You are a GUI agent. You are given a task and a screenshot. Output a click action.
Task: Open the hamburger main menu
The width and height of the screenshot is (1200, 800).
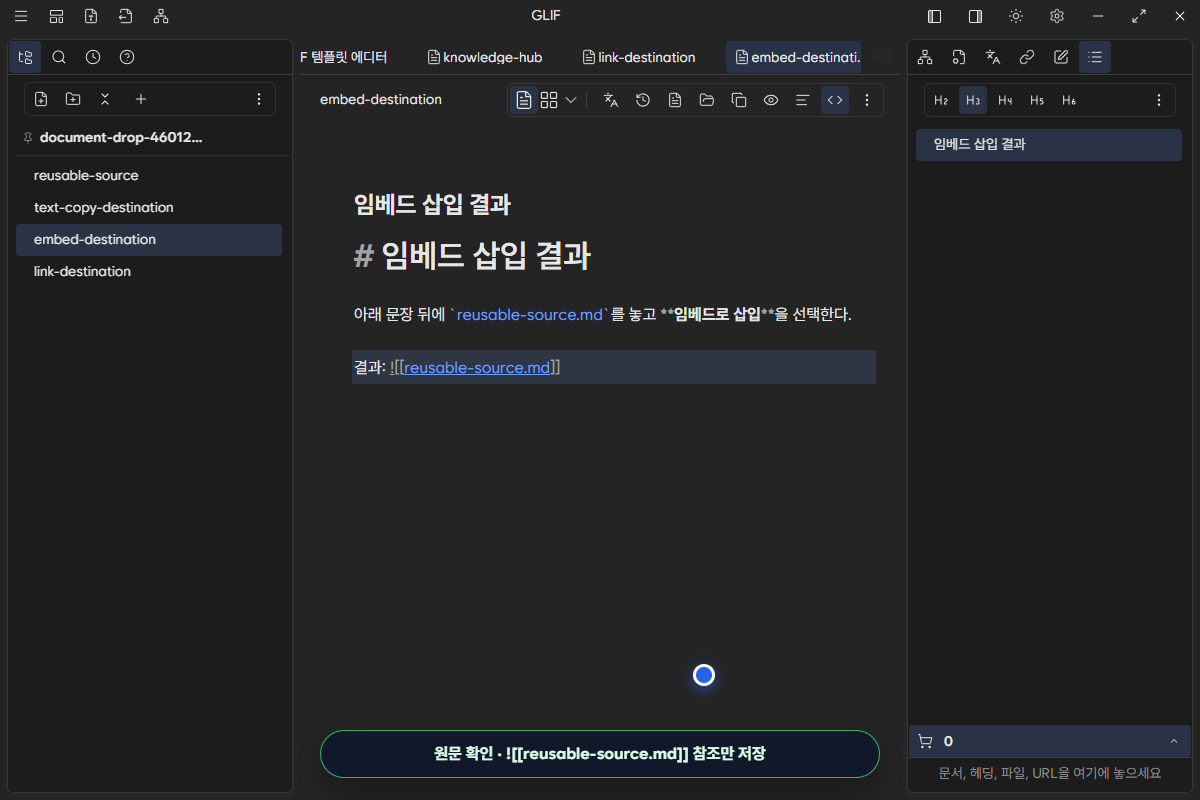click(21, 16)
